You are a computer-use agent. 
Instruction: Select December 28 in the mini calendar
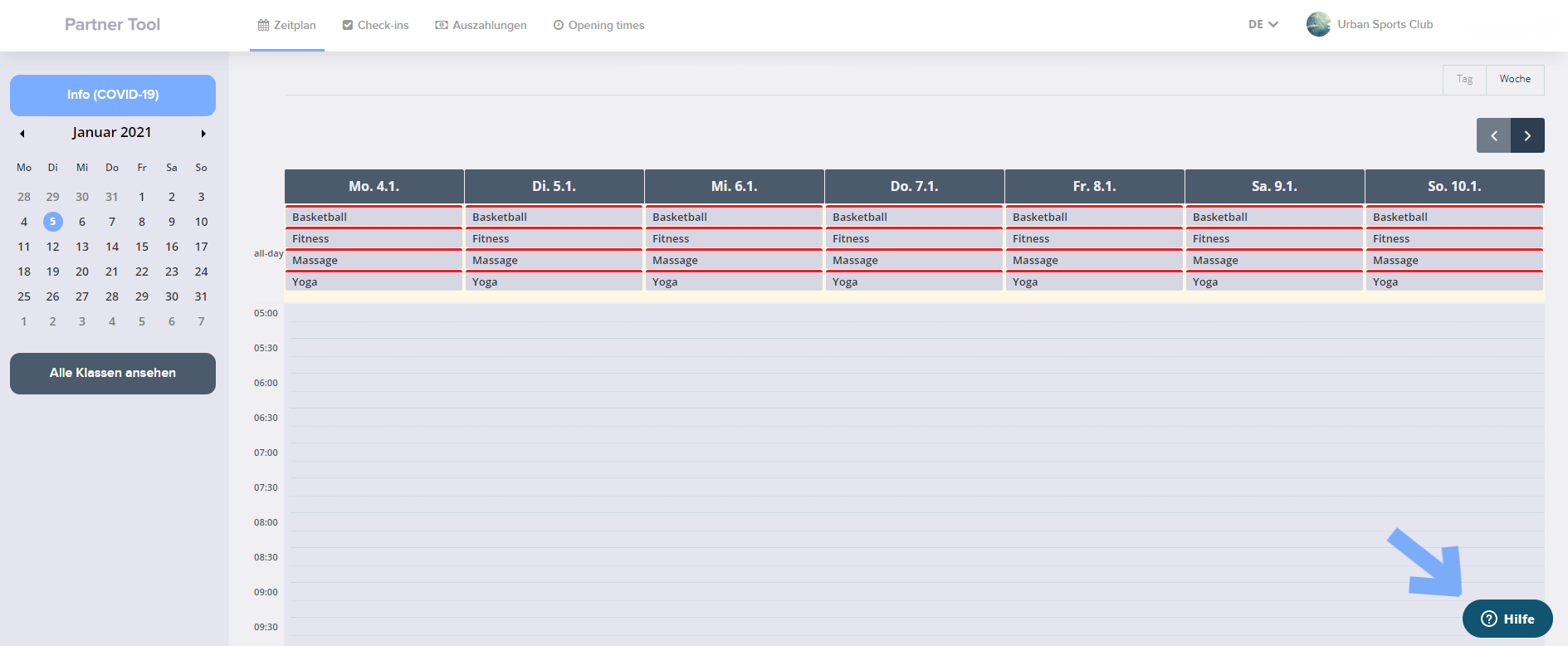[x=24, y=197]
